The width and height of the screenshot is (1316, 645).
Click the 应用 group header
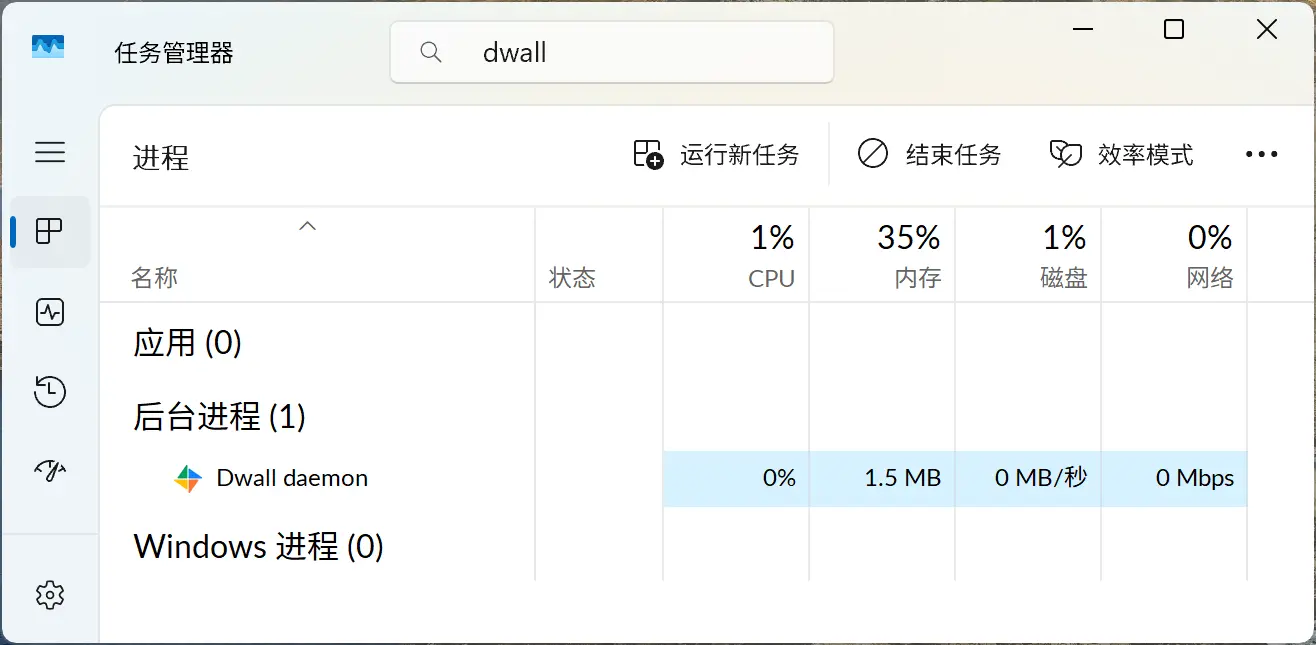tap(186, 343)
